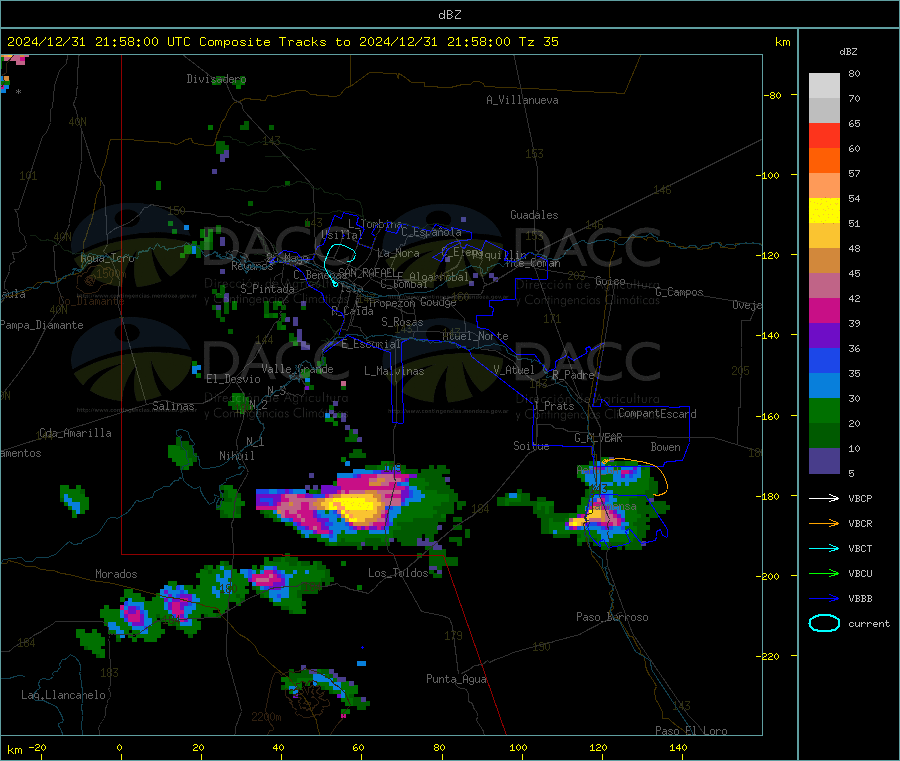
Task: Click the A_Villanueva location label
Action: (x=522, y=100)
